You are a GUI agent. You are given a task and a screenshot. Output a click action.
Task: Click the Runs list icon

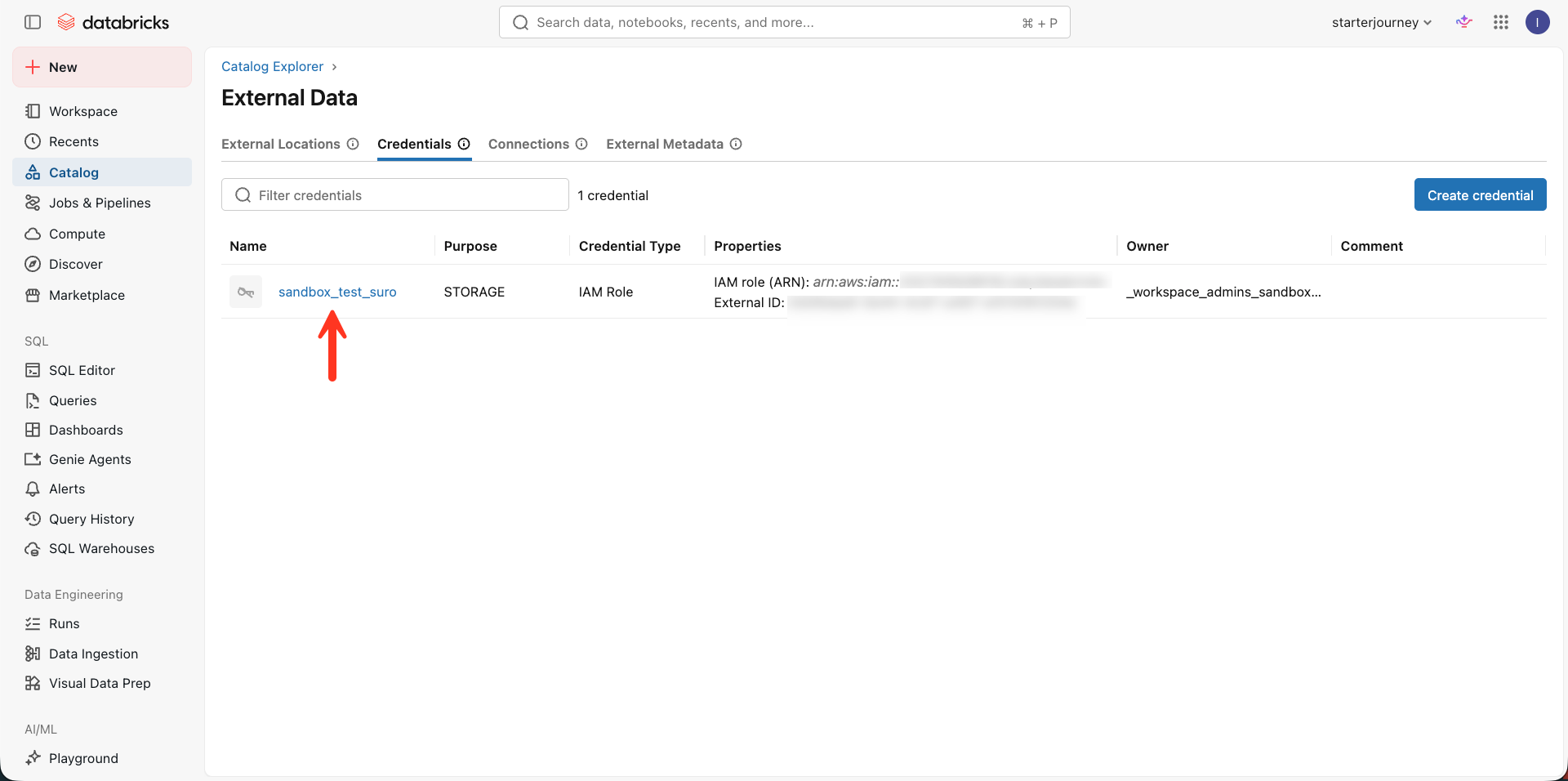tap(33, 623)
